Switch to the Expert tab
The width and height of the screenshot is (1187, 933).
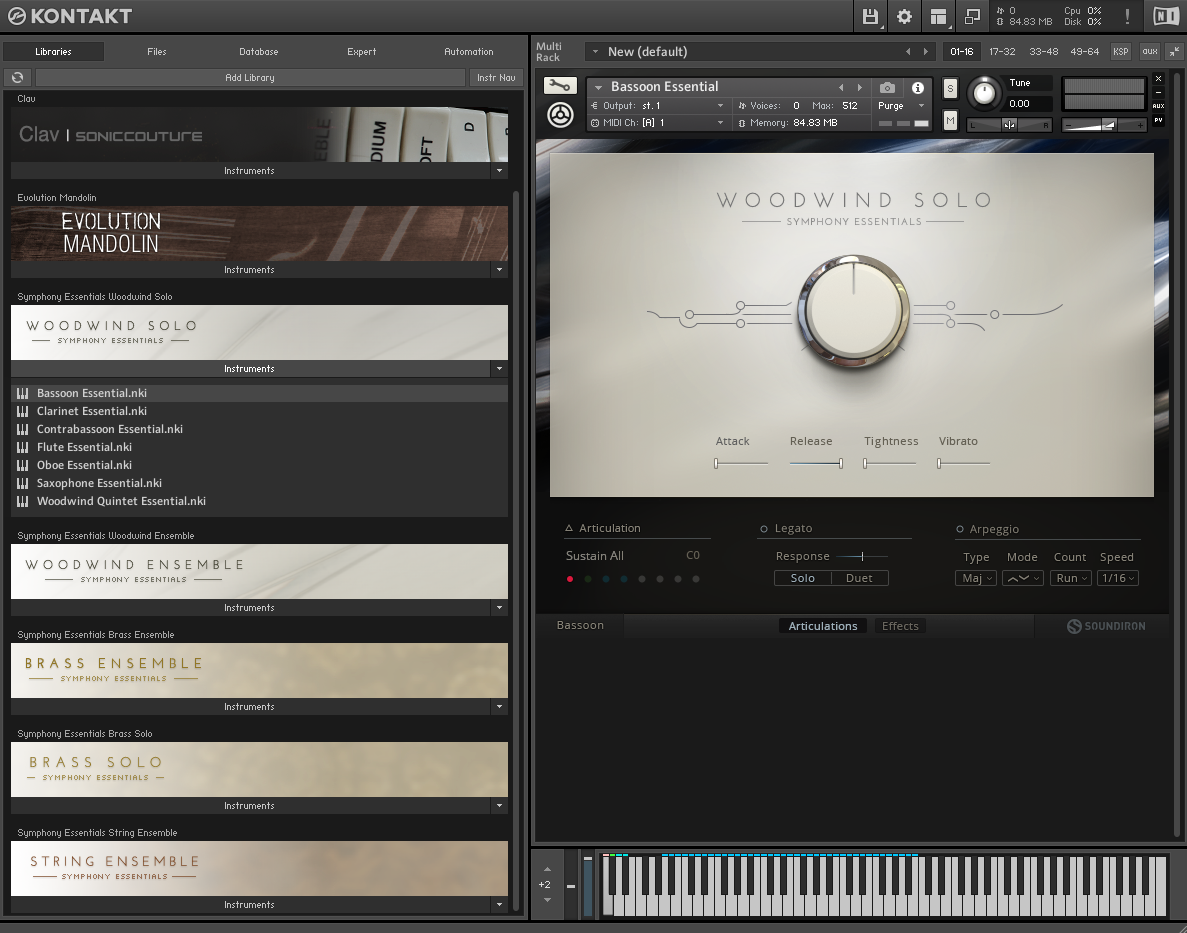click(361, 51)
